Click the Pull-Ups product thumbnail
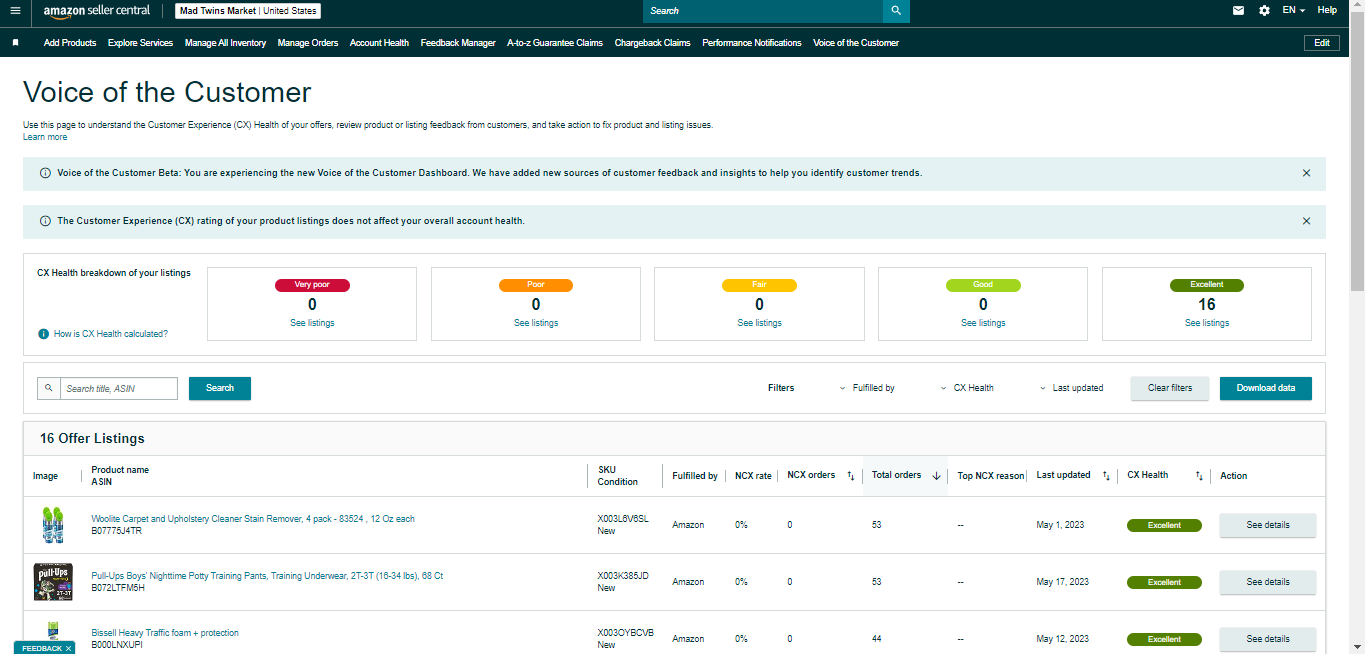Viewport: 1365px width, 654px height. [x=53, y=582]
